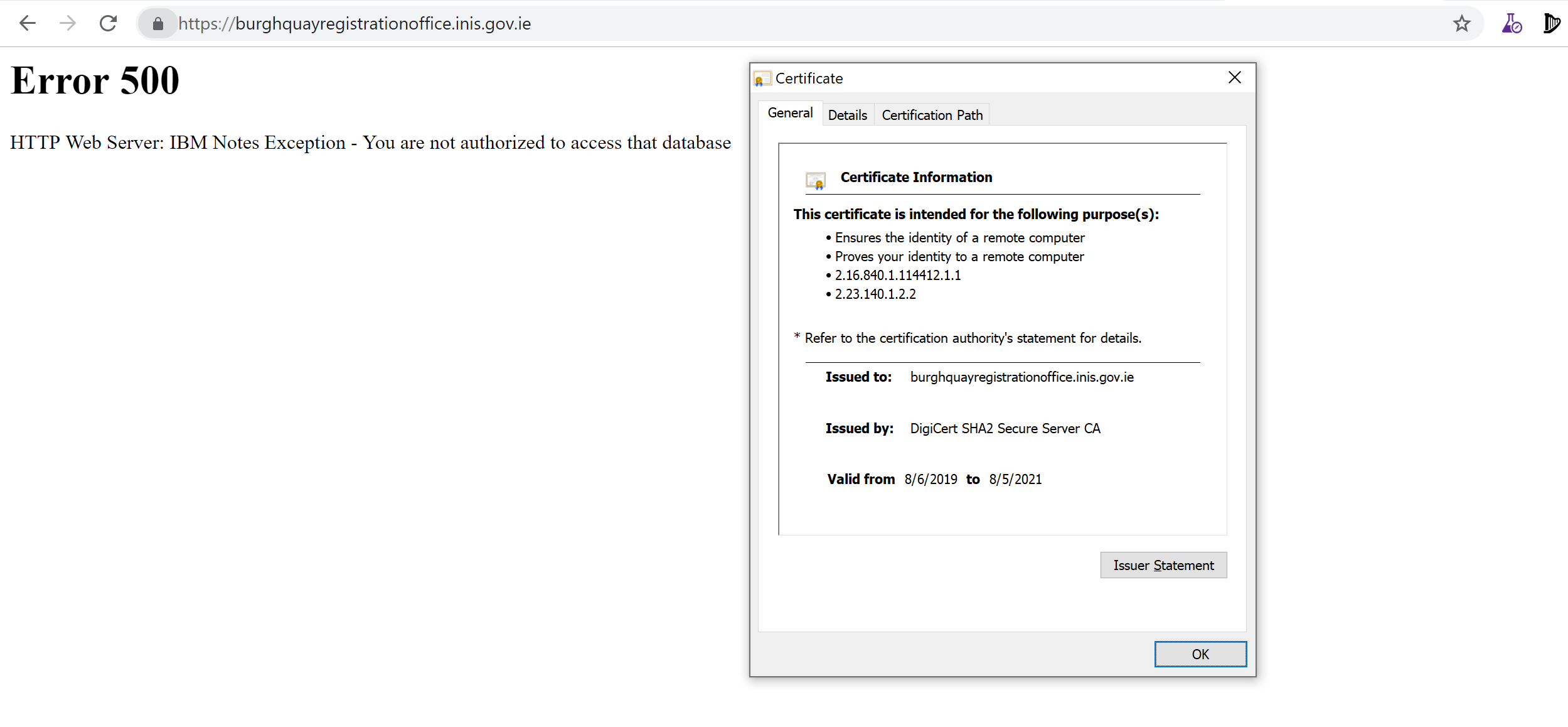Click the browser forward arrow
1568x727 pixels.
[x=68, y=24]
